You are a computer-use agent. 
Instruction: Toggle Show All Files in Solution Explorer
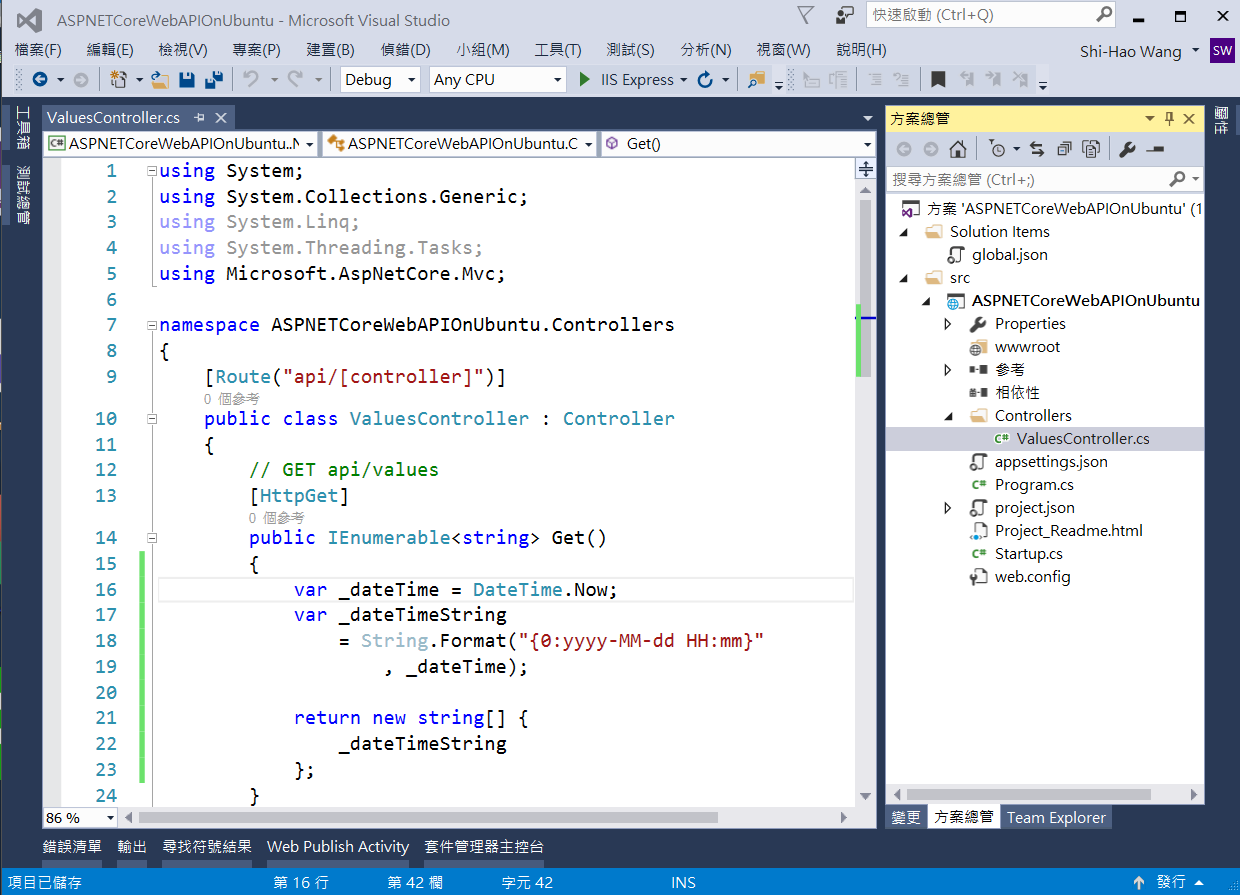pyautogui.click(x=1091, y=149)
